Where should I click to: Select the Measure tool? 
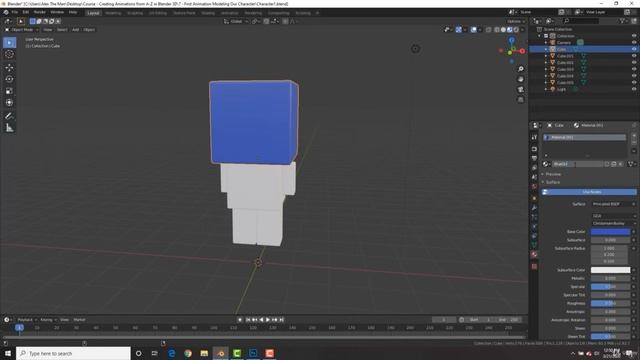tap(9, 128)
